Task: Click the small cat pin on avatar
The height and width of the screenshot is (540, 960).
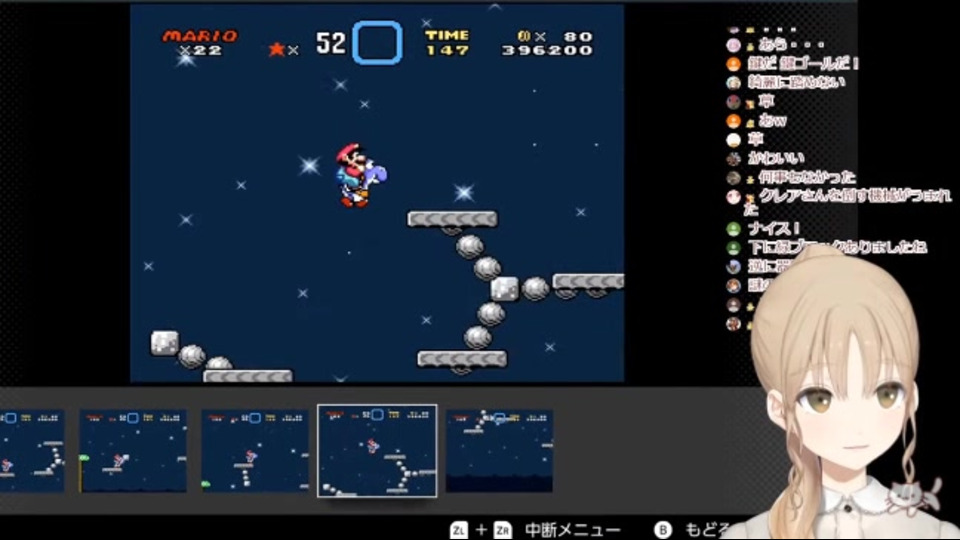Action: click(911, 496)
